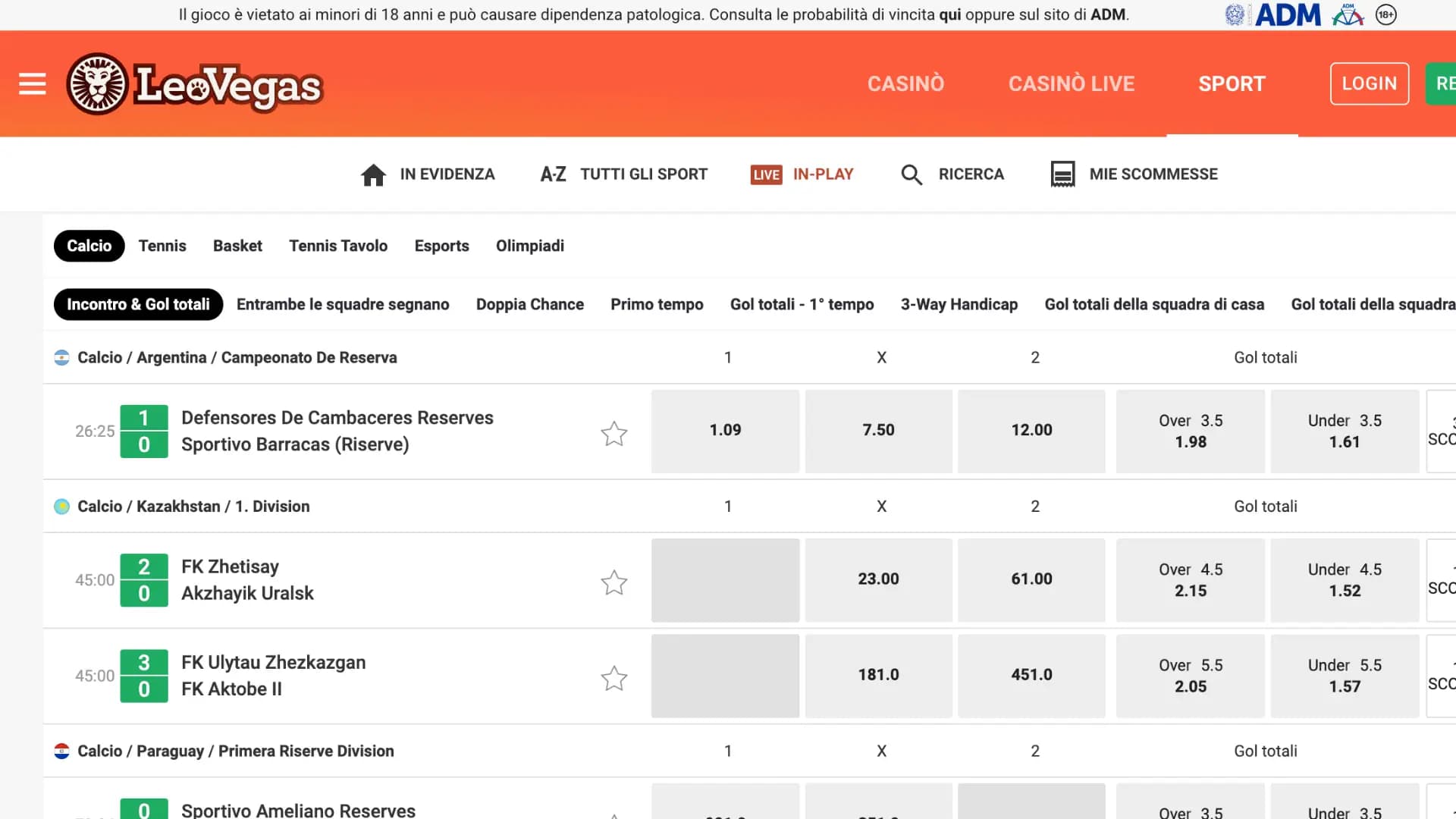Pick Over 4.5 at 2.15 odds

[x=1190, y=580]
